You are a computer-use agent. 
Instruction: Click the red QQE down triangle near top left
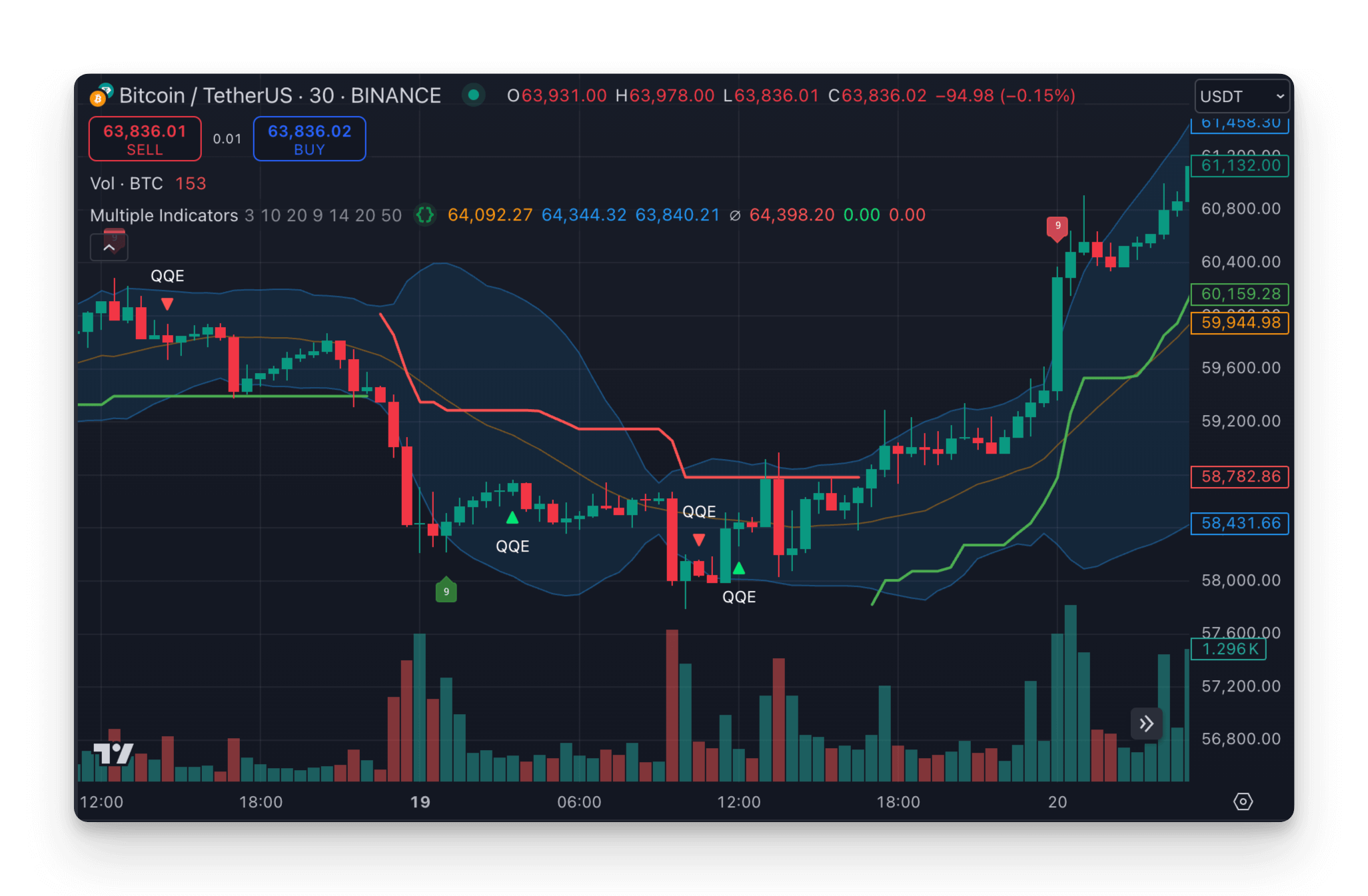(x=167, y=304)
